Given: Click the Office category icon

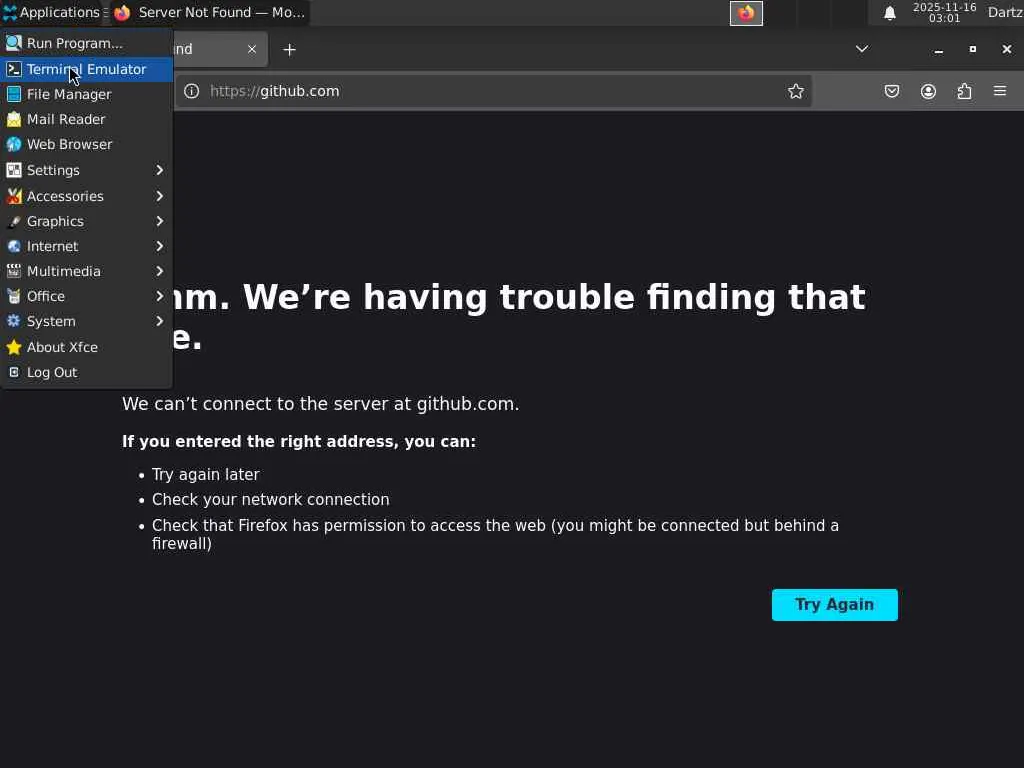Looking at the screenshot, I should coord(14,296).
